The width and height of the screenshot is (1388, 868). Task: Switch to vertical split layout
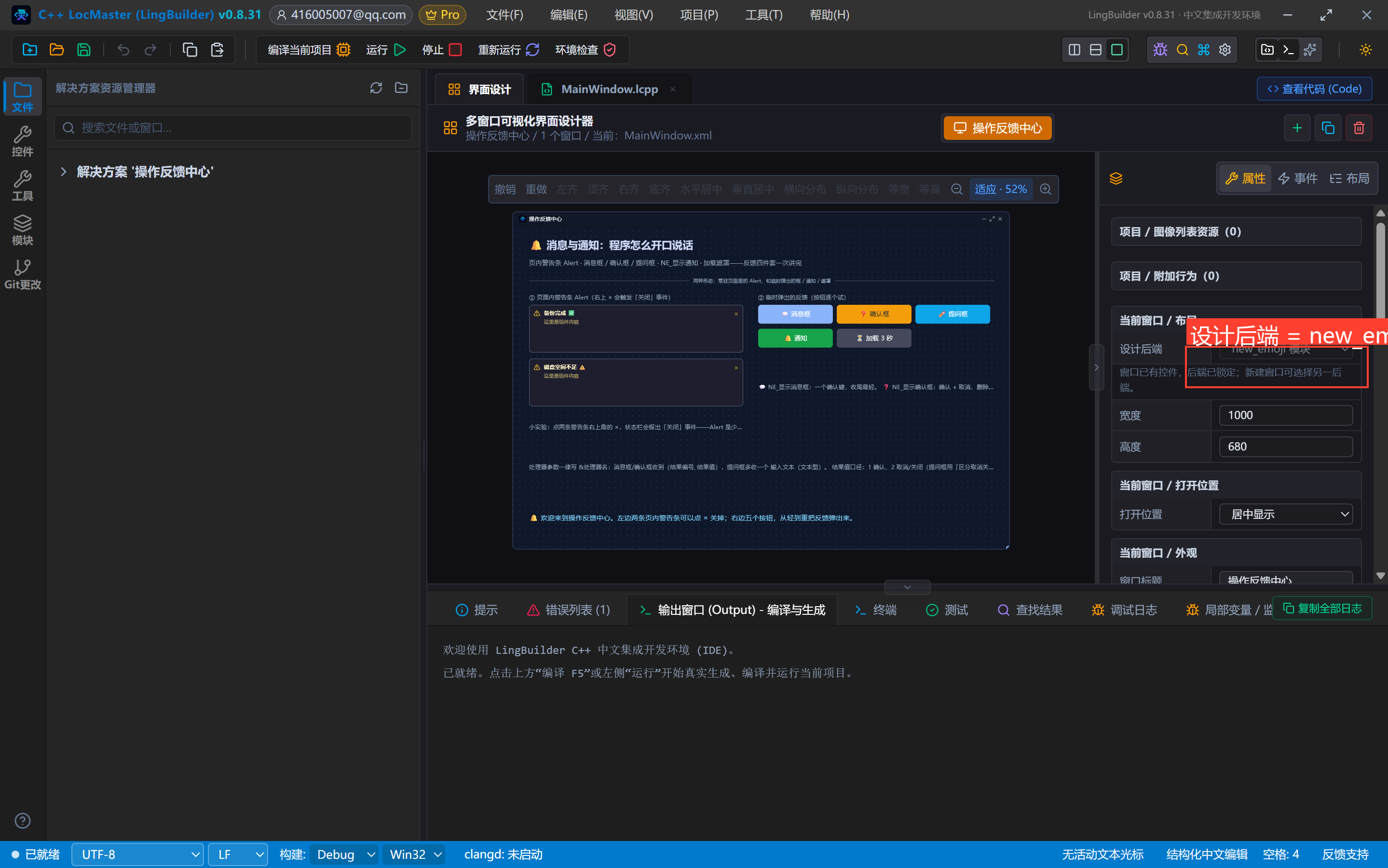point(1075,50)
